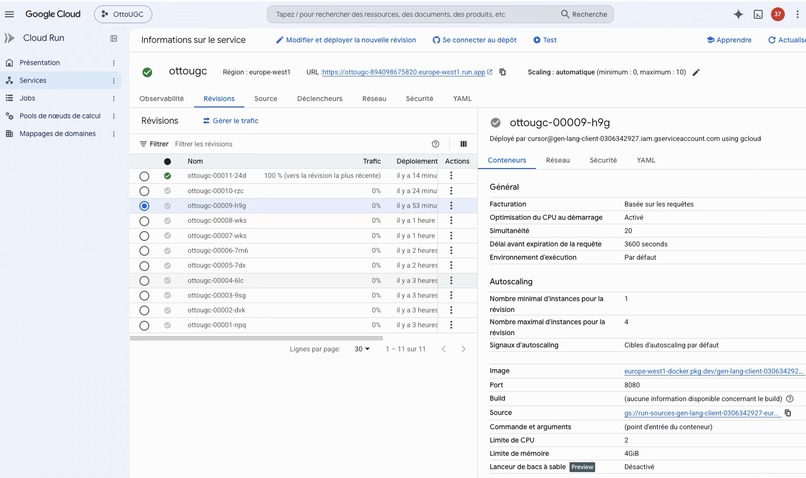Sort revisions by the Nom column
Screen dimensions: 806x478
[x=195, y=161]
